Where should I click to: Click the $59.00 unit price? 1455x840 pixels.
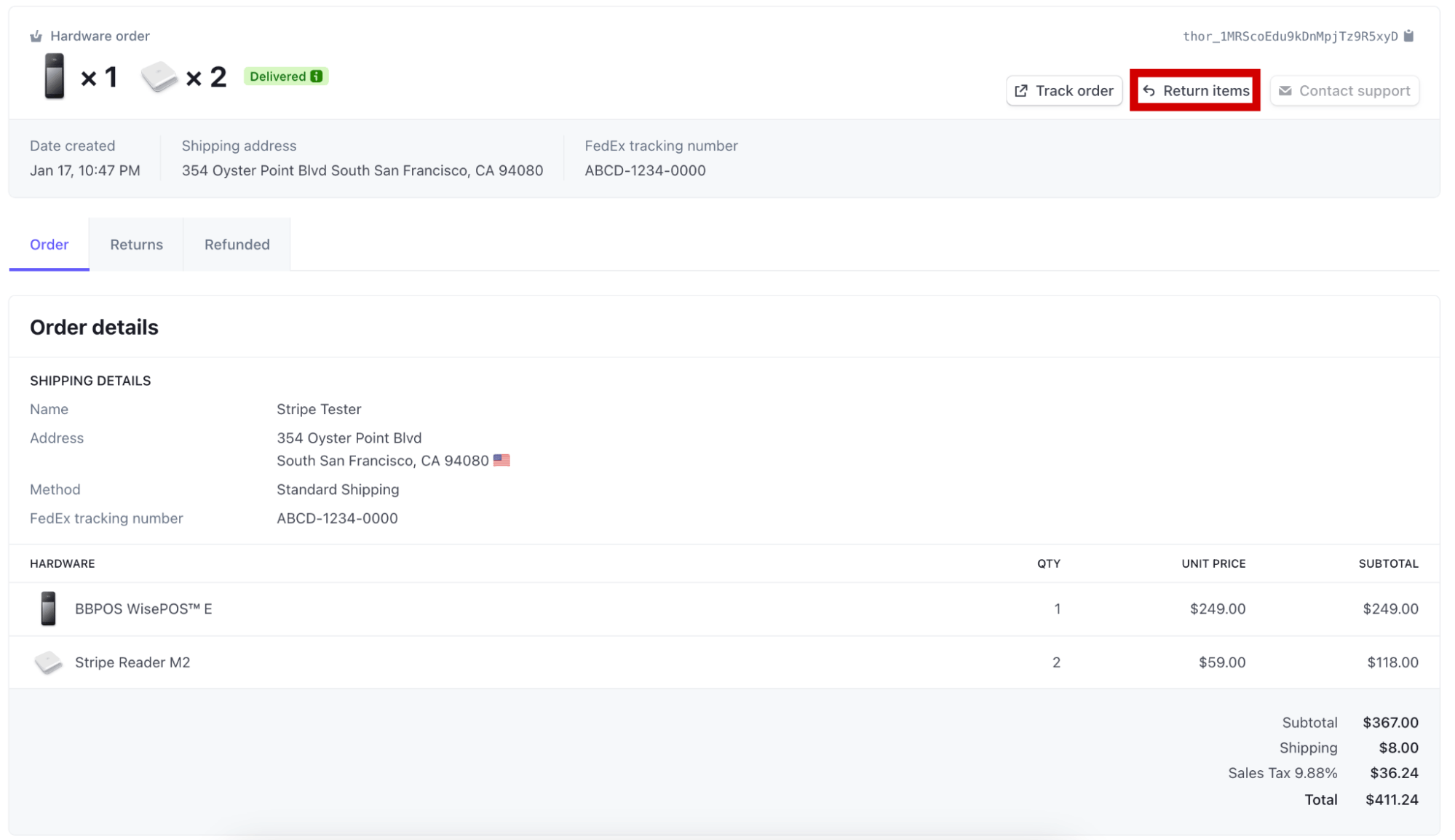click(x=1222, y=662)
